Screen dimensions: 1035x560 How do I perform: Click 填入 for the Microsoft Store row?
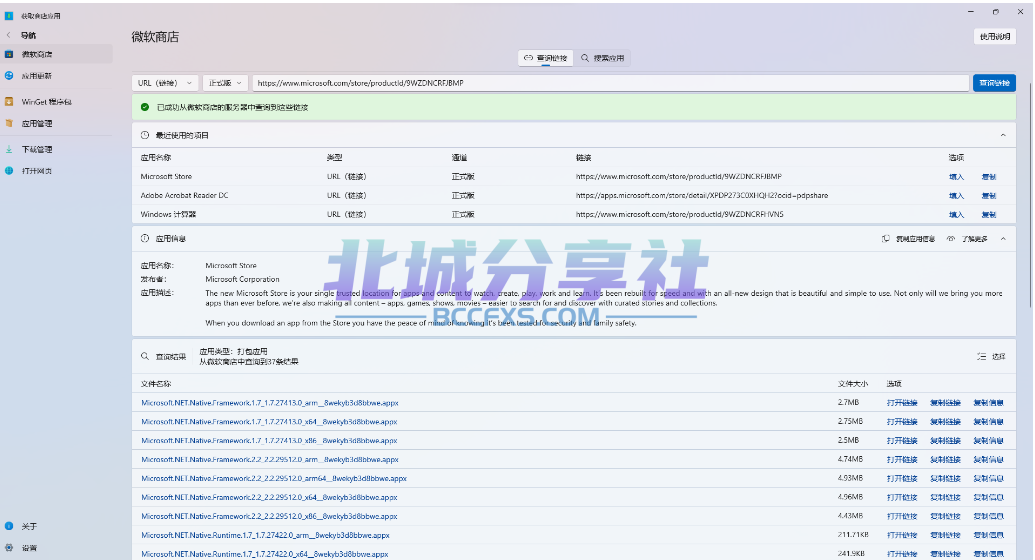pyautogui.click(x=956, y=177)
